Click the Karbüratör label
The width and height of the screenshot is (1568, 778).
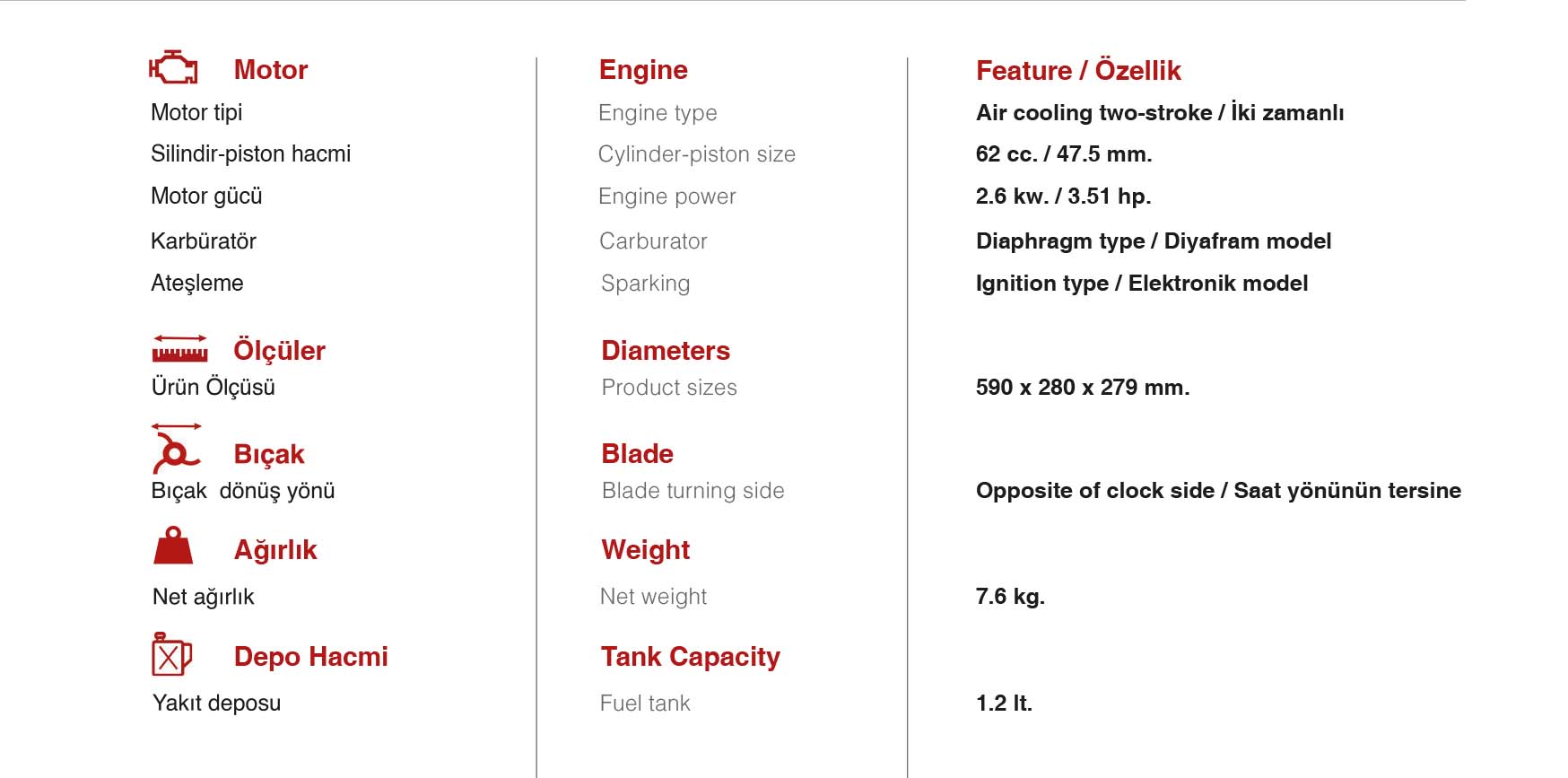pyautogui.click(x=204, y=241)
